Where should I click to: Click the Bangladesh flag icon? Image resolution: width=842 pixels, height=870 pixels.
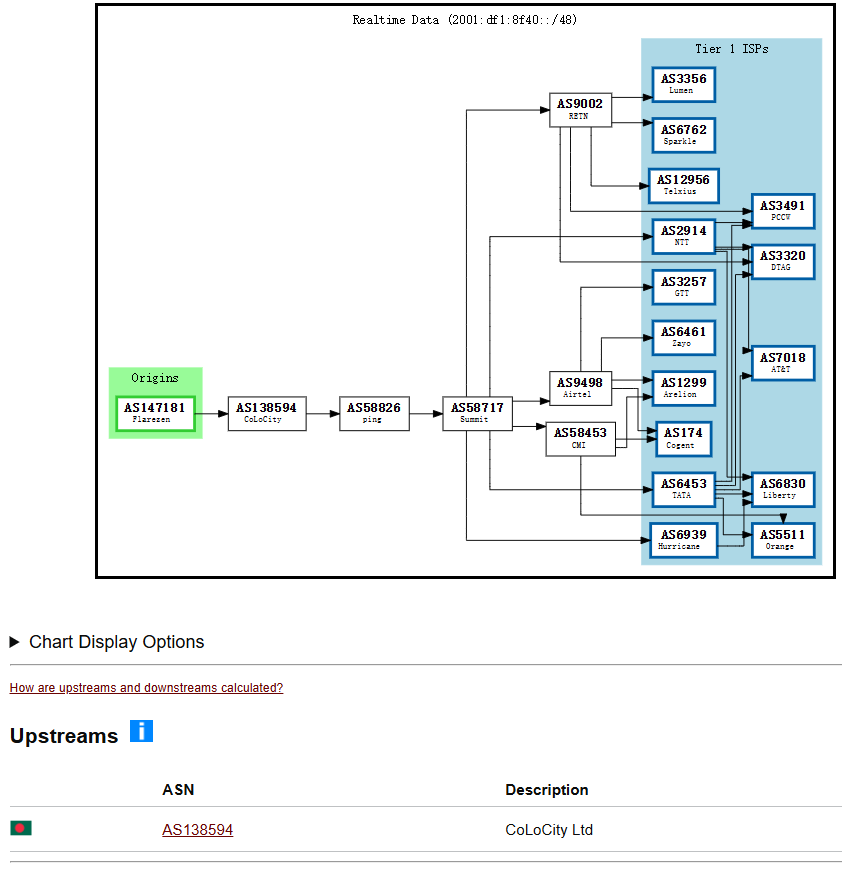click(21, 828)
